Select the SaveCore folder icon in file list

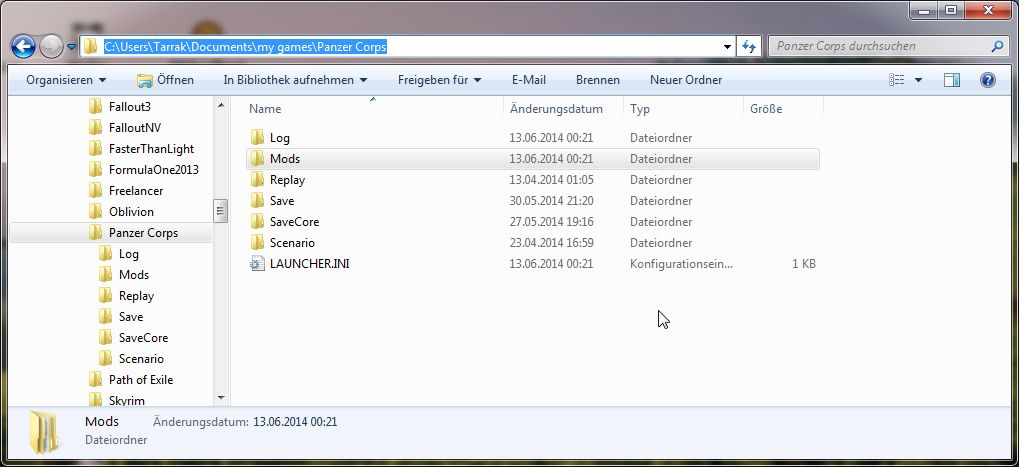click(x=256, y=222)
